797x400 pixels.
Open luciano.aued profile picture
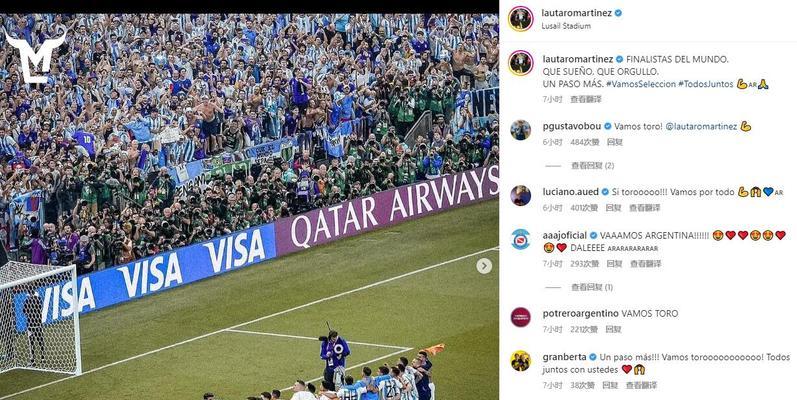click(x=520, y=196)
